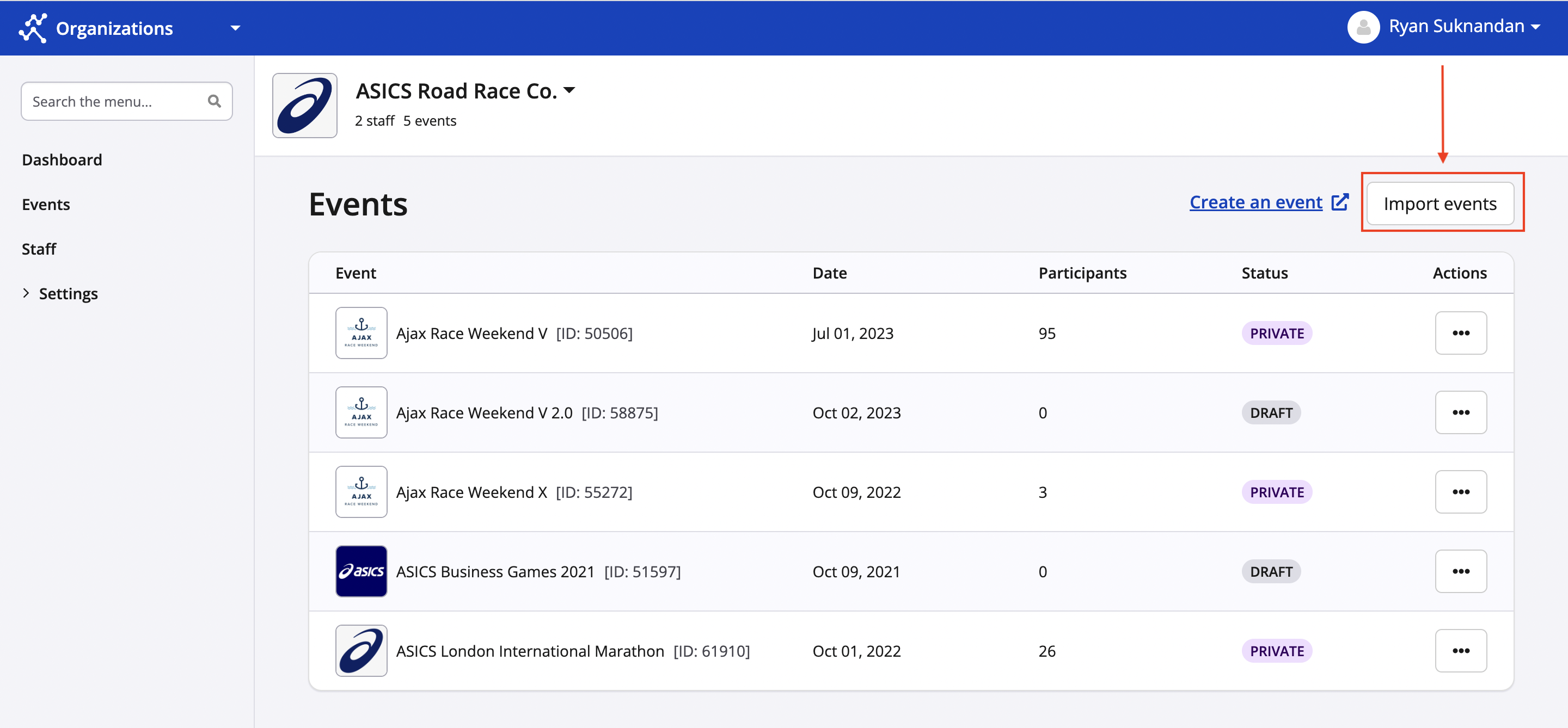Open actions menu for ASICS Business Games 2021
This screenshot has width=1568, height=728.
[1461, 571]
